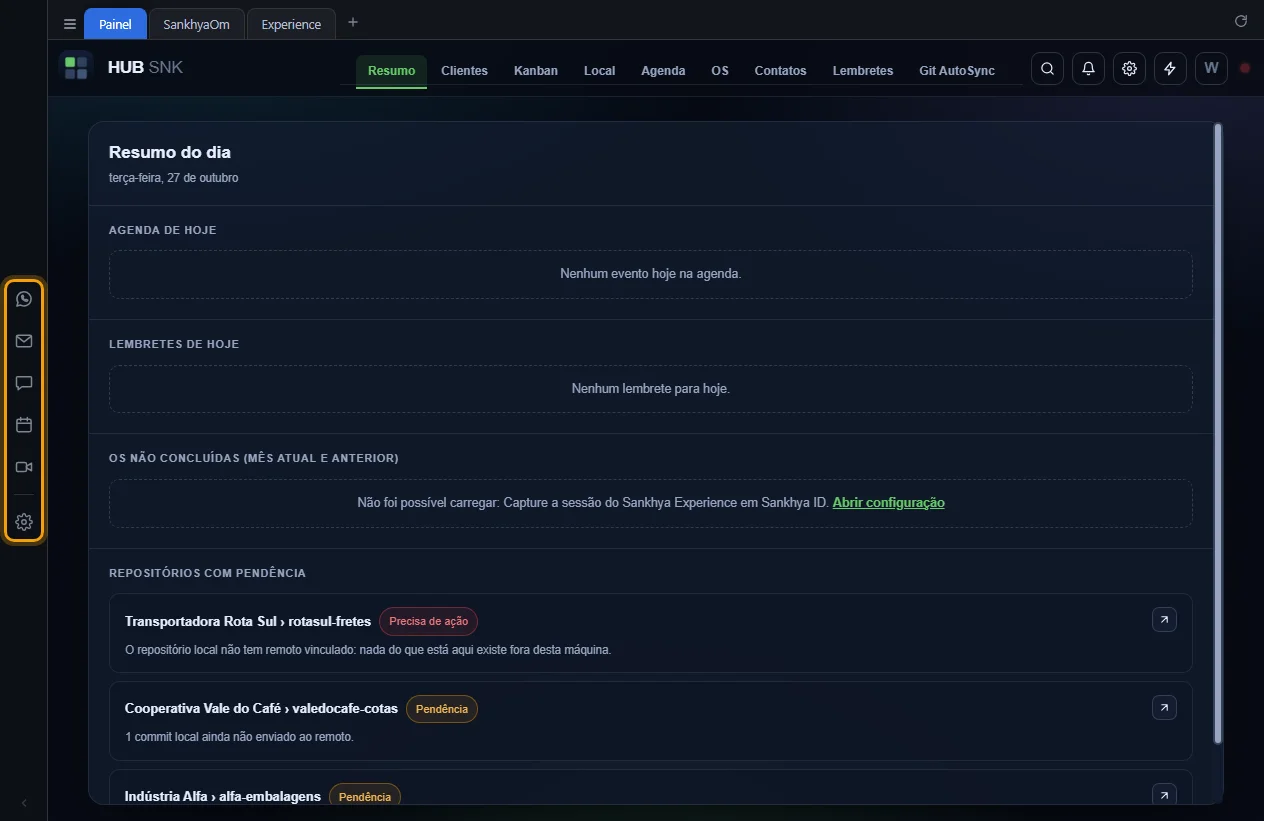Click the Pendência badge on alfa-embalagens

tap(365, 796)
